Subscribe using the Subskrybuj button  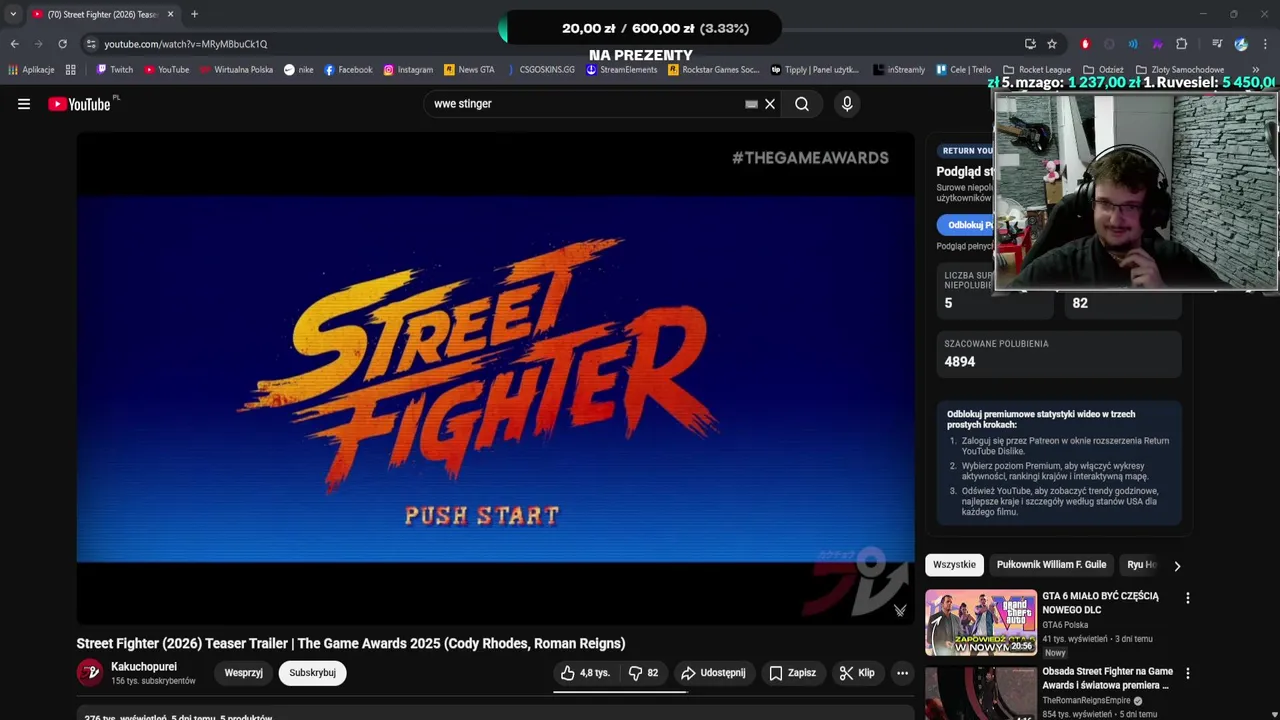tap(312, 673)
